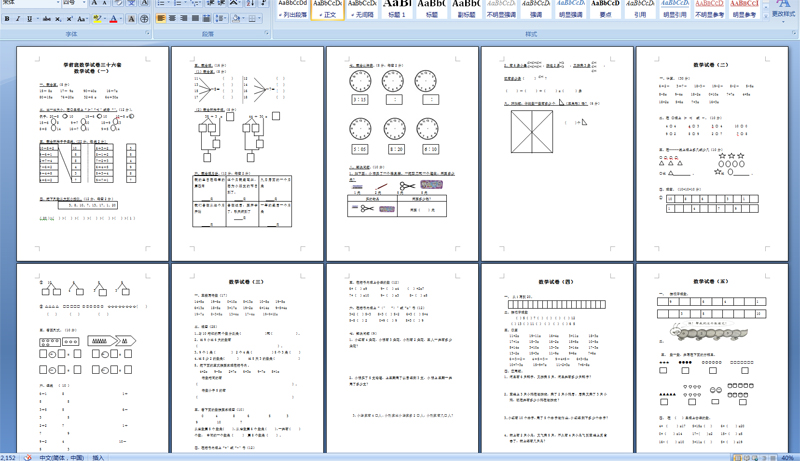800x461 pixels.
Task: Toggle Bold formatting
Action: click(x=7, y=19)
